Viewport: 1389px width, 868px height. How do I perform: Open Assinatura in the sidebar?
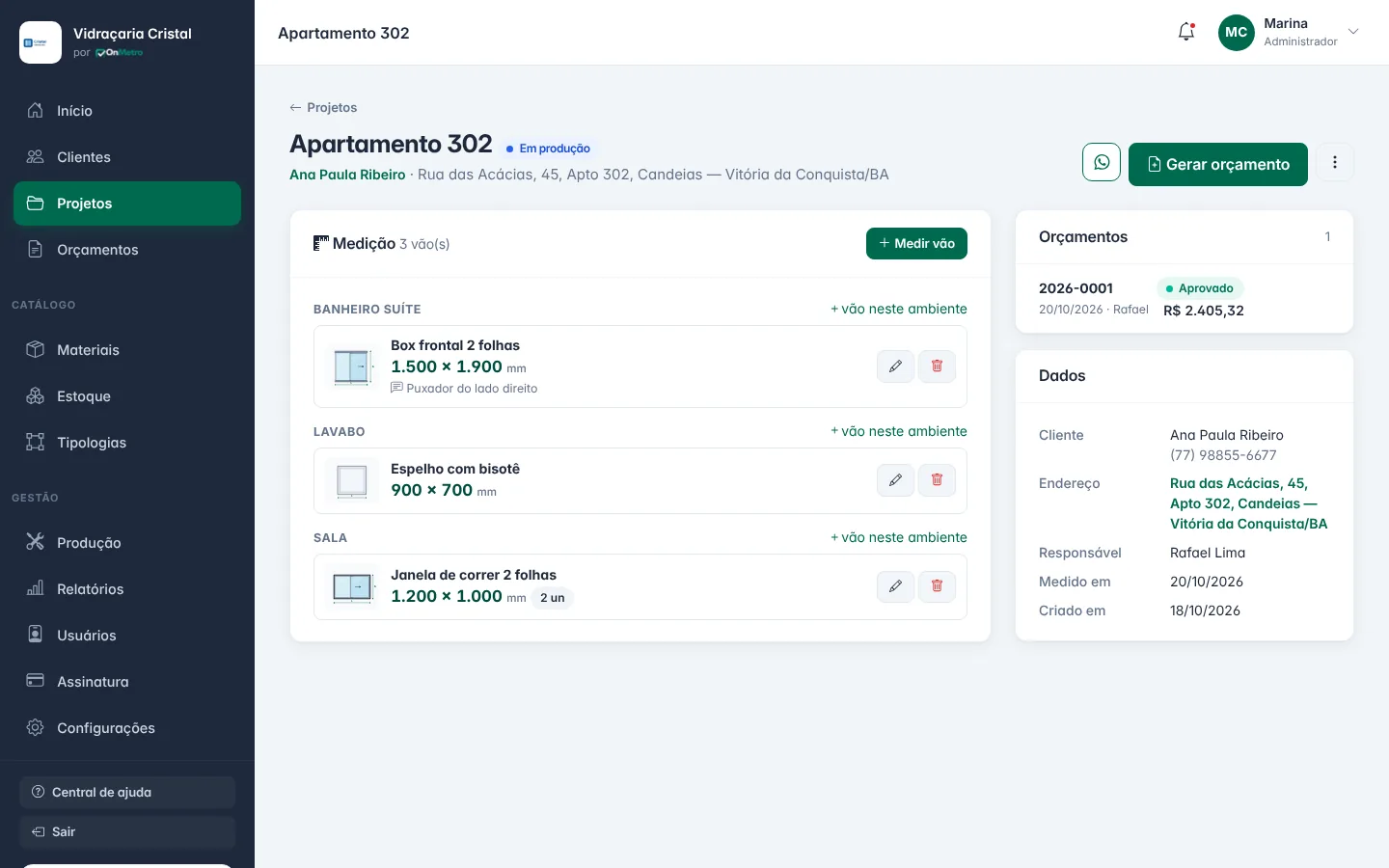(127, 682)
